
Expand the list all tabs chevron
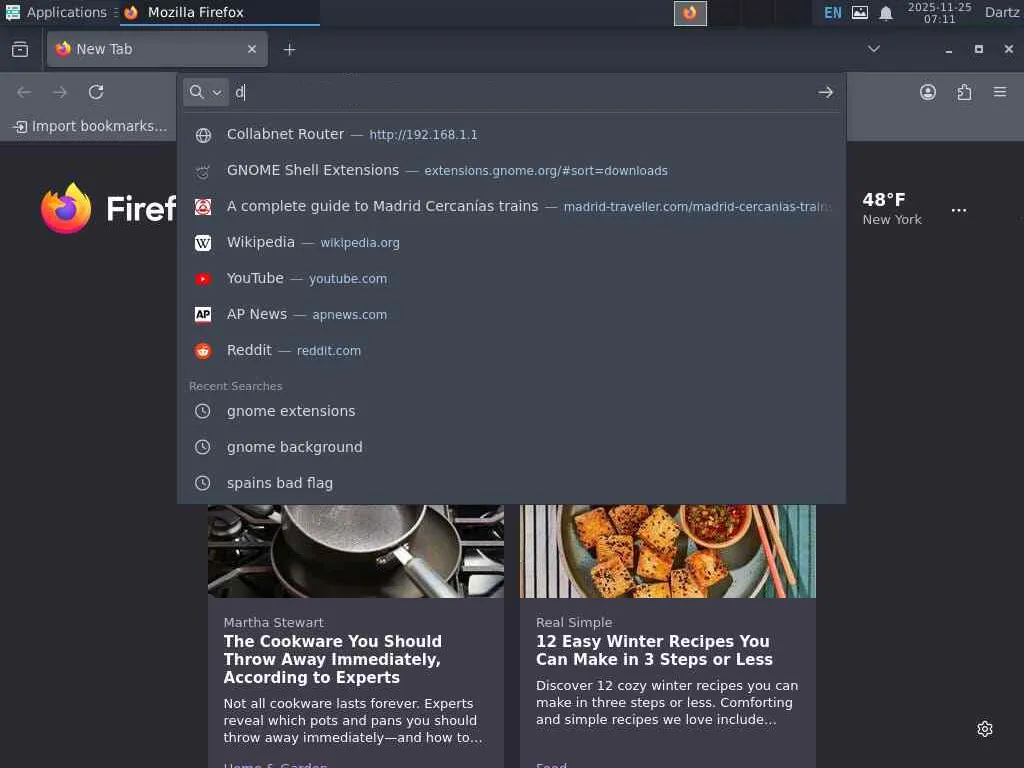pos(873,49)
